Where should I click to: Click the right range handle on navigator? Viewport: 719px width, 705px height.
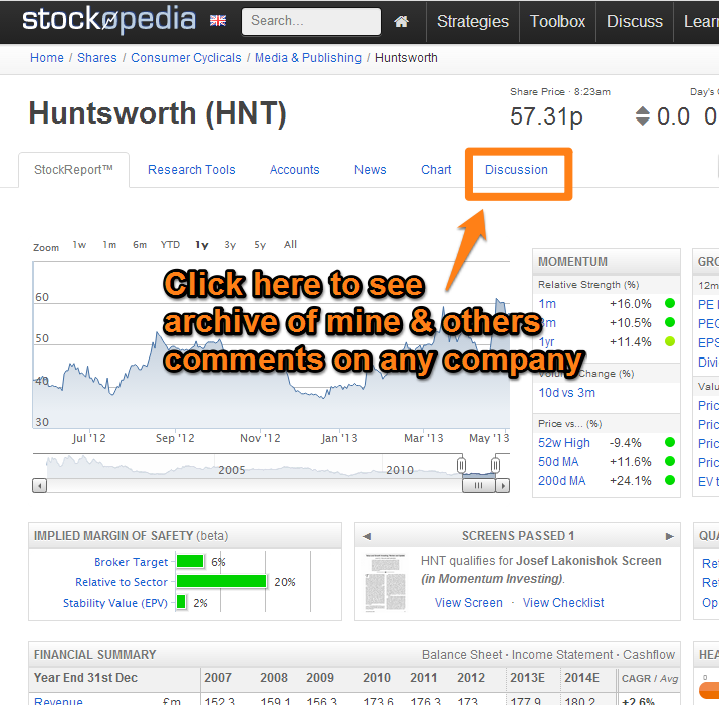(495, 465)
